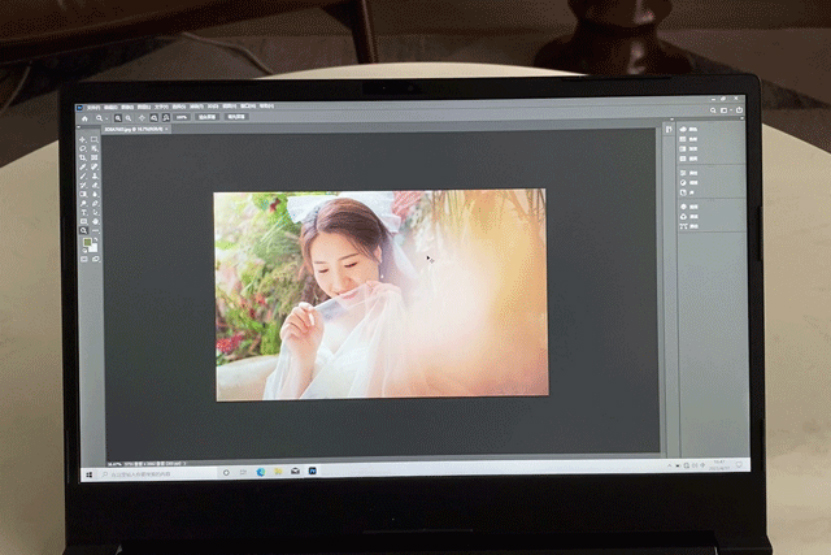The image size is (831, 555).
Task: Select the Zoom tool in toolbox
Action: (x=83, y=230)
